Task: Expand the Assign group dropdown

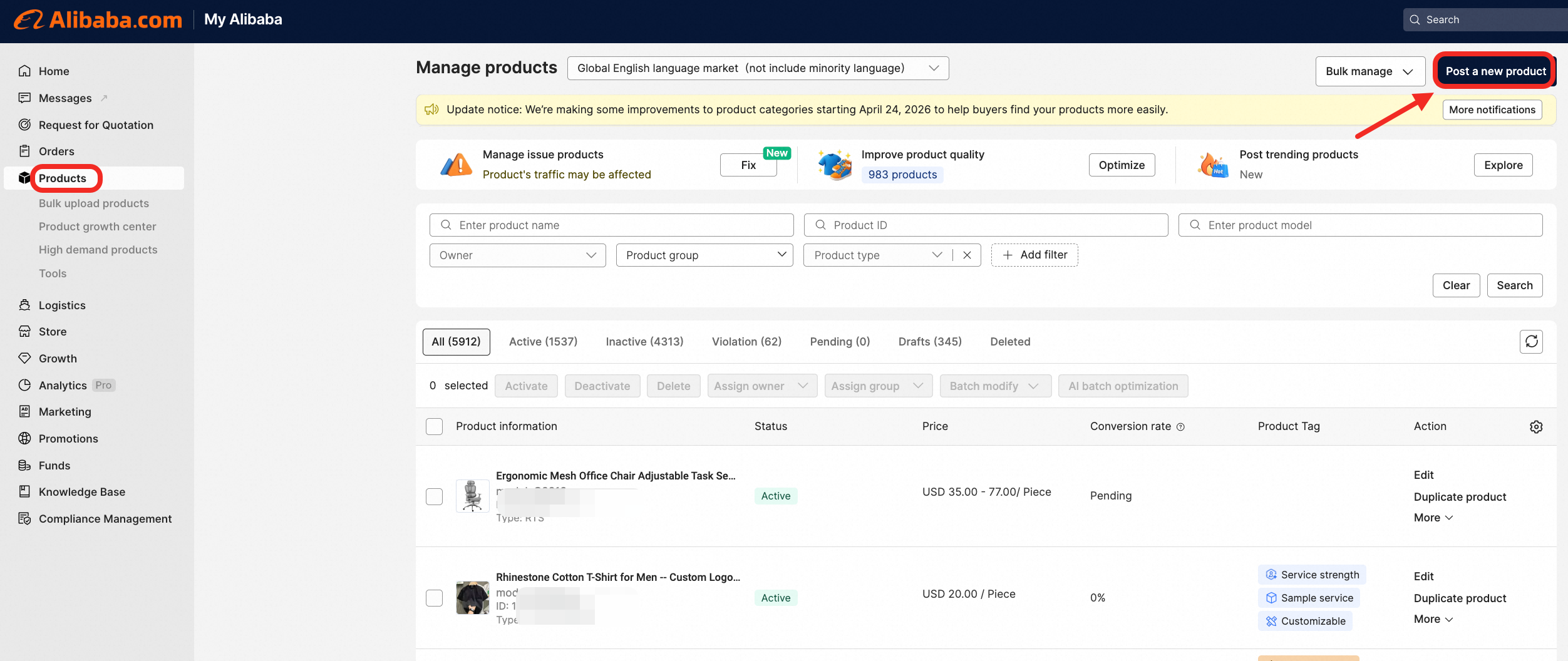Action: (x=878, y=386)
